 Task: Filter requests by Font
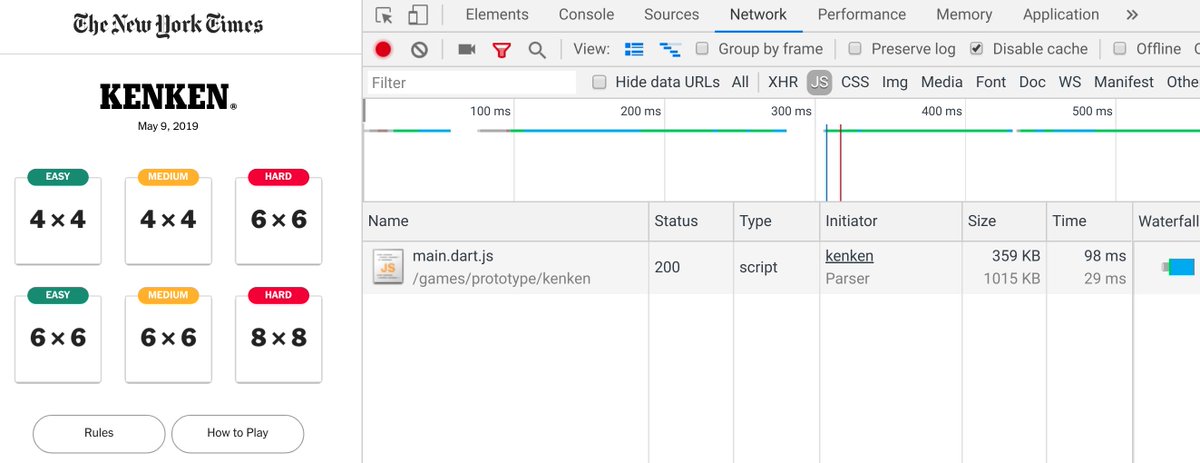click(991, 82)
